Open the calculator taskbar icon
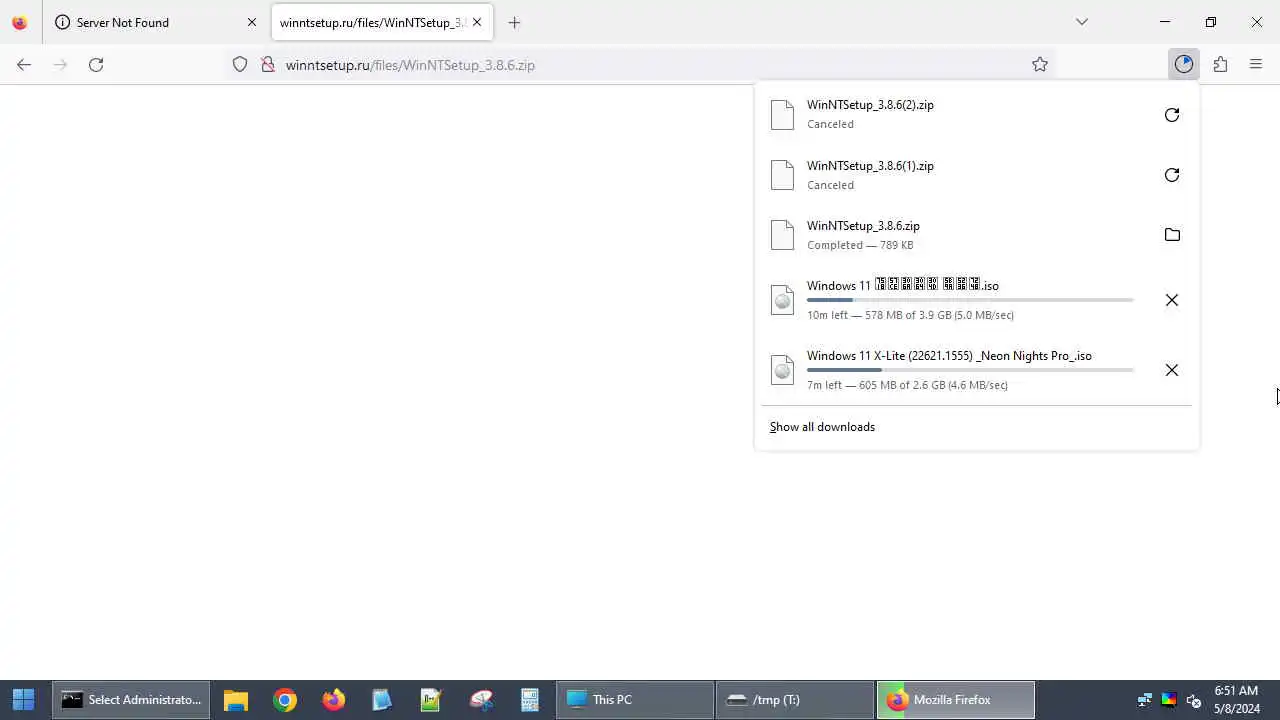The image size is (1280, 720). coord(529,700)
